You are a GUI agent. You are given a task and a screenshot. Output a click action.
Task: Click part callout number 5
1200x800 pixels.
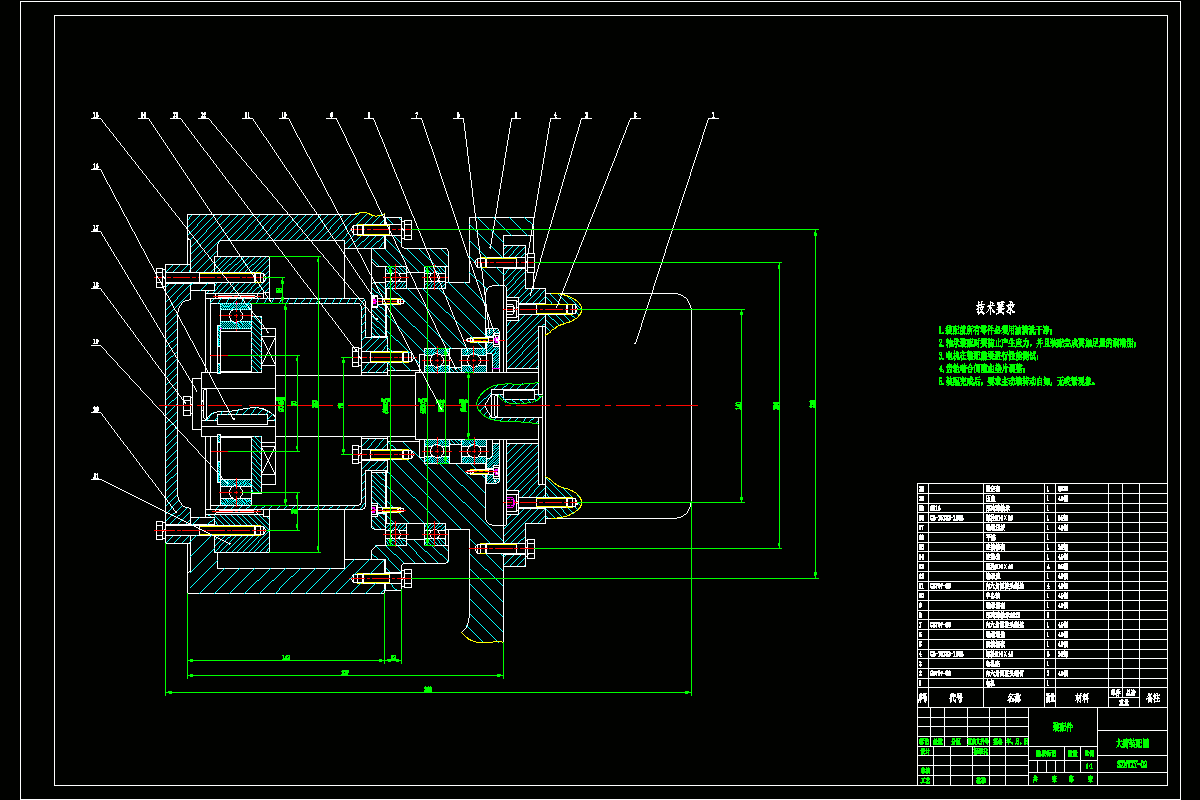coord(516,115)
